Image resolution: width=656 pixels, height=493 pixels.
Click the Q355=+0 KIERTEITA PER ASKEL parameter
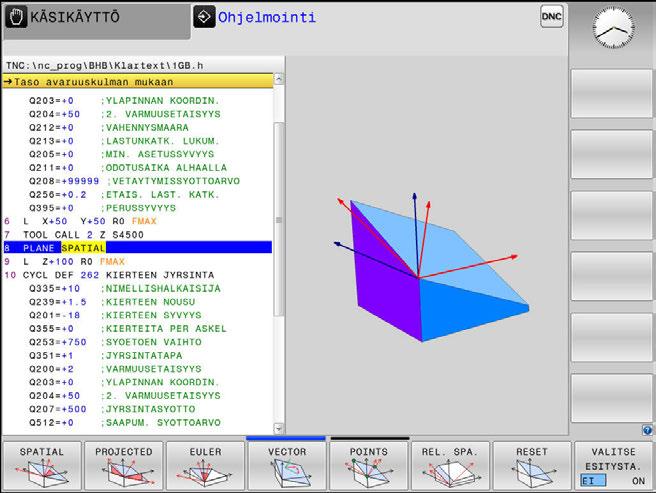click(128, 329)
